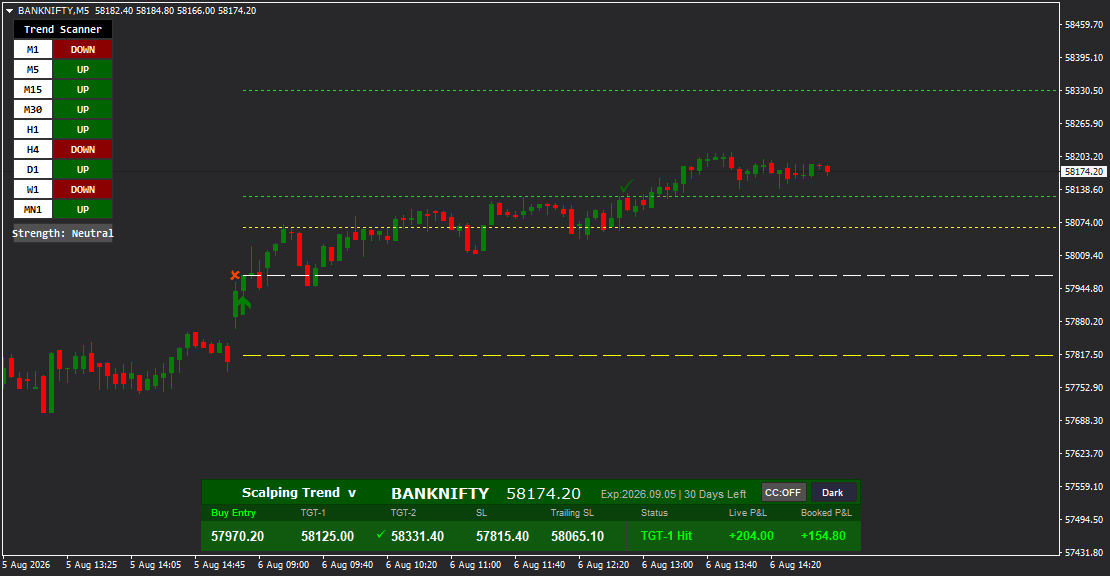Click the checkmark next to TGT-2 value
This screenshot has width=1110, height=576.
[381, 534]
